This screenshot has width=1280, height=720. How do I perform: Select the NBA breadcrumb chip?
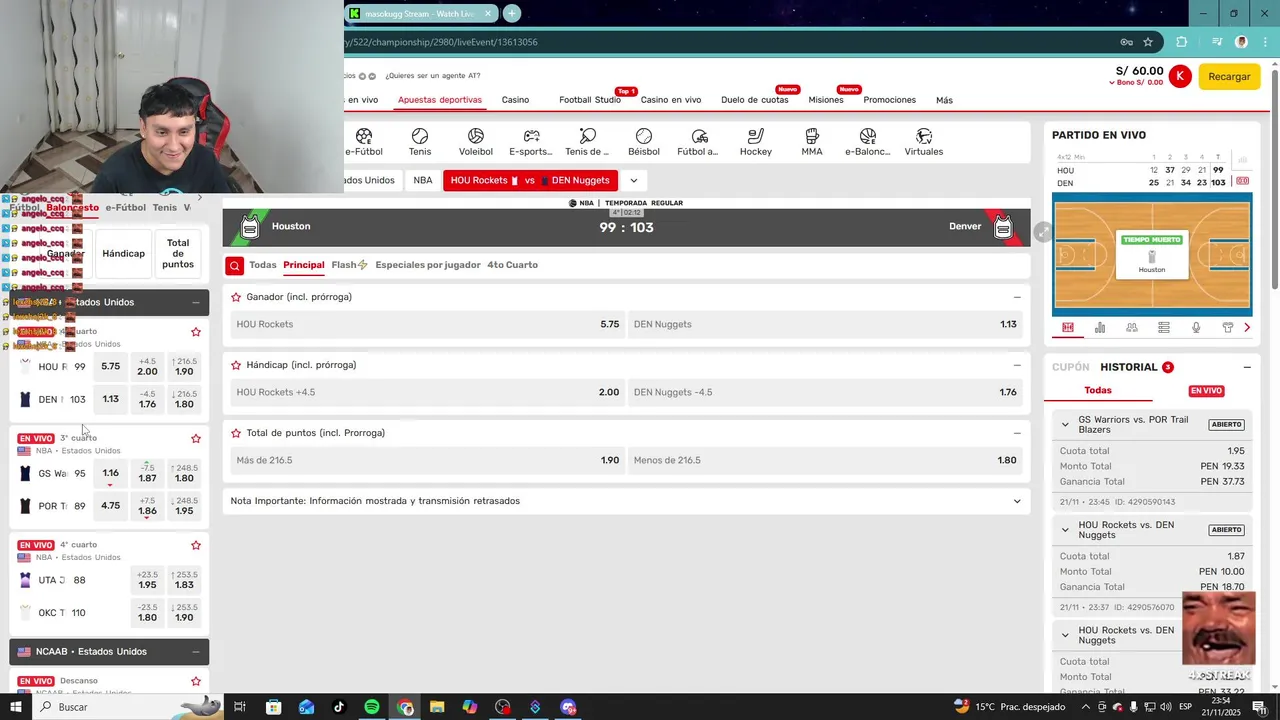tap(423, 180)
